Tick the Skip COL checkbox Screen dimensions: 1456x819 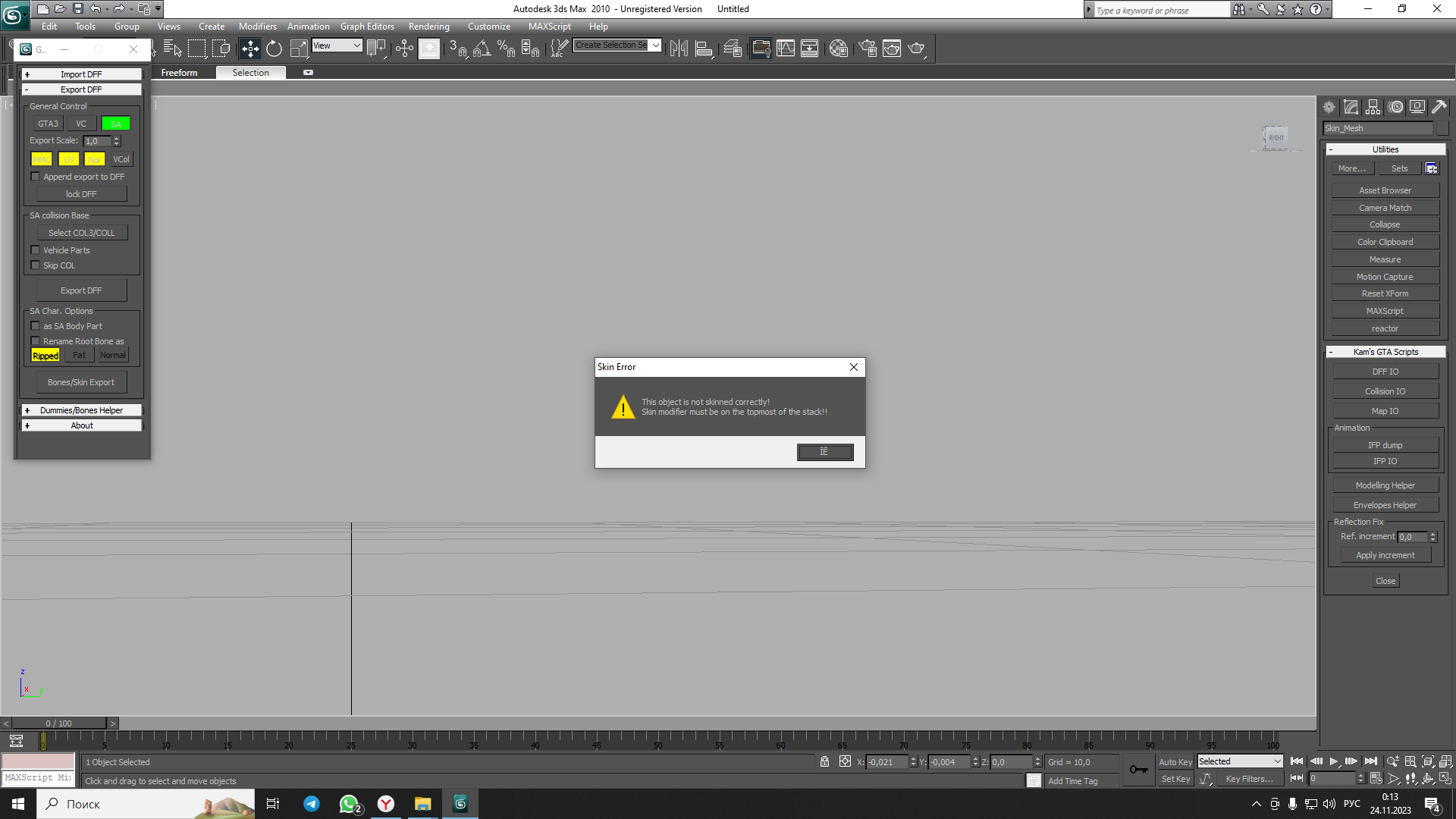(35, 265)
